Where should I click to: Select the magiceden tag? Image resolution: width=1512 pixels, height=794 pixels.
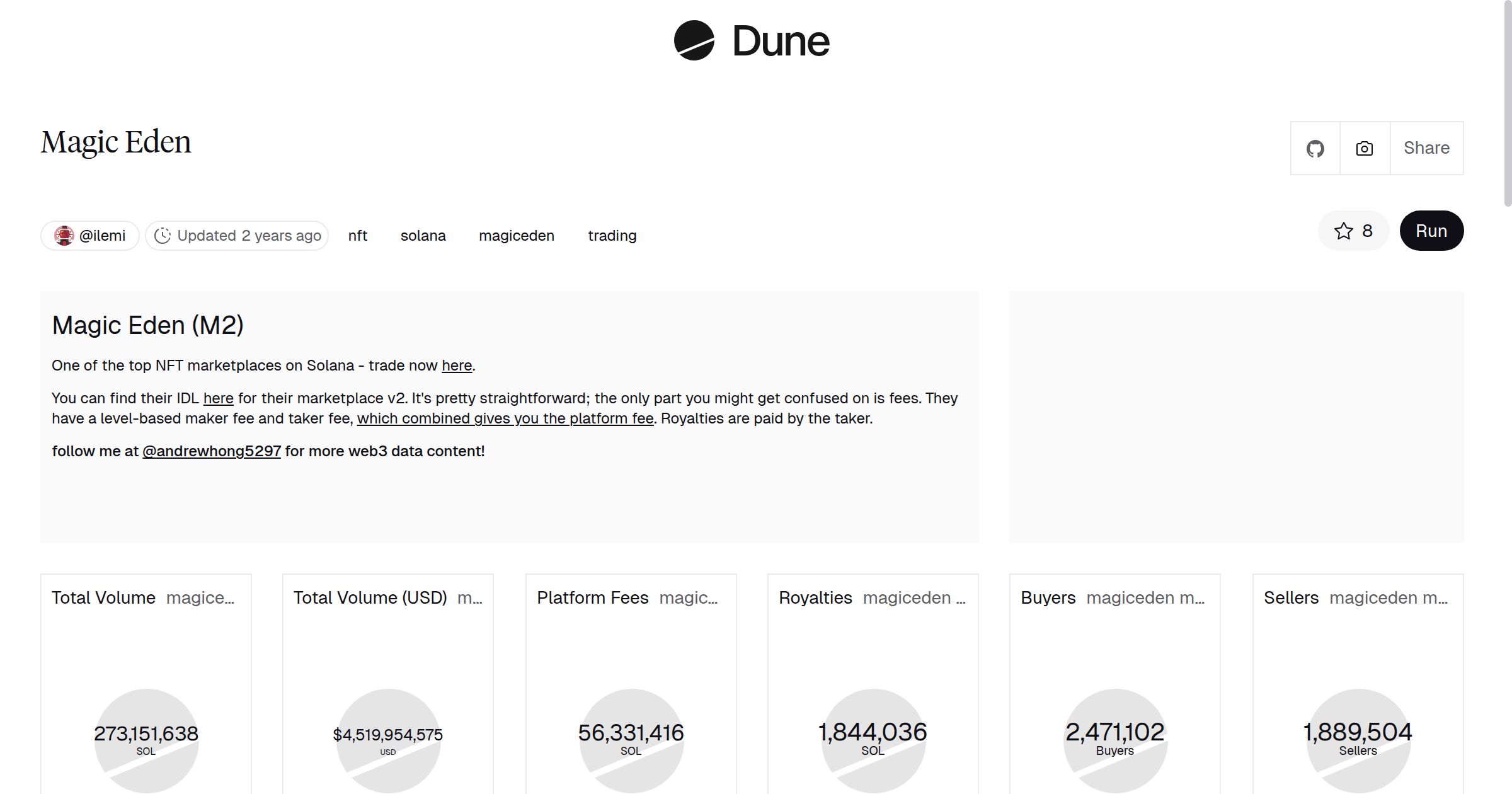[x=516, y=236]
